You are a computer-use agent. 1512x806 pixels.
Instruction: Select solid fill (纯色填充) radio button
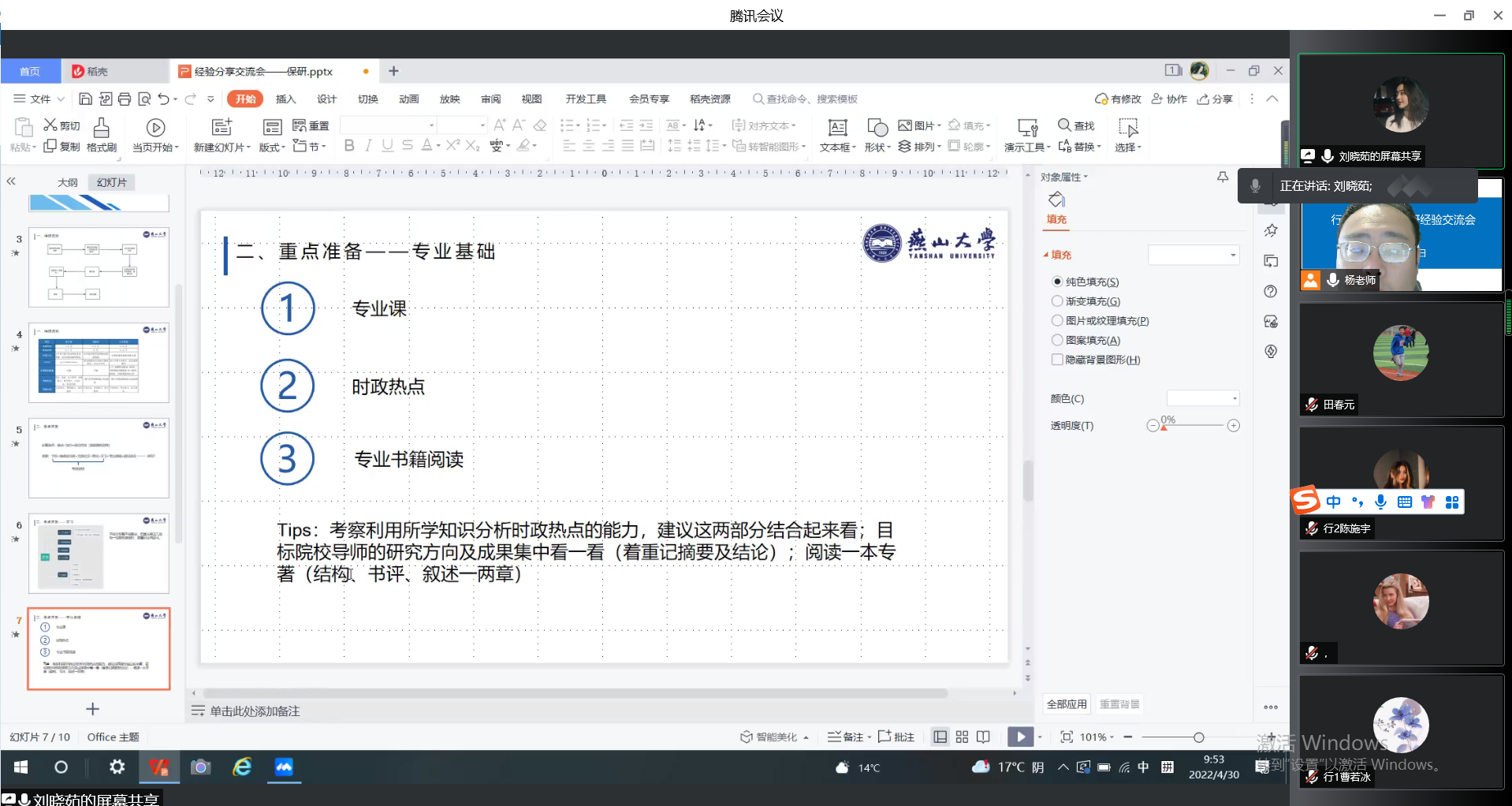point(1057,282)
